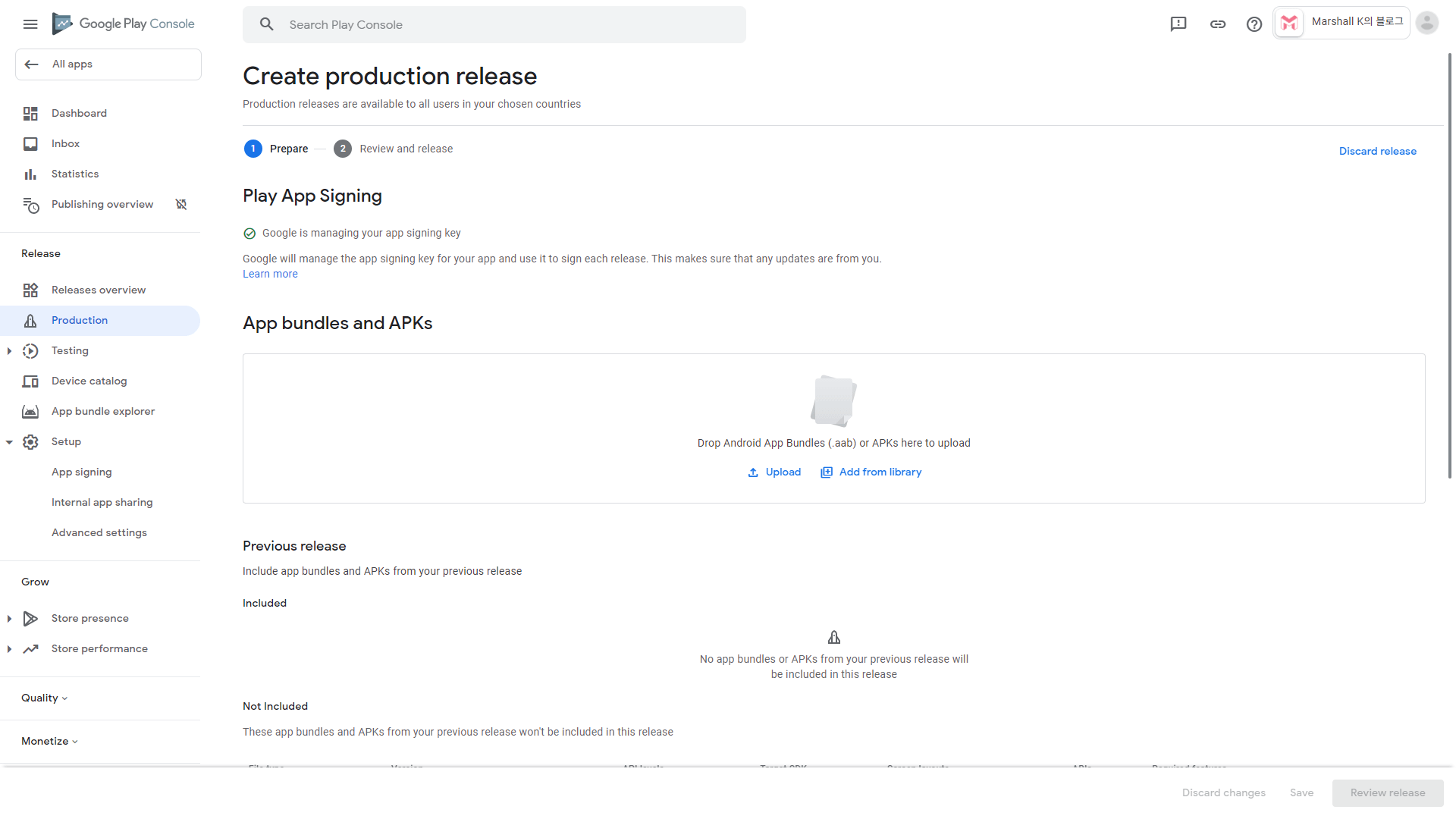Click the Learn more link
This screenshot has width=1456, height=819.
[270, 275]
